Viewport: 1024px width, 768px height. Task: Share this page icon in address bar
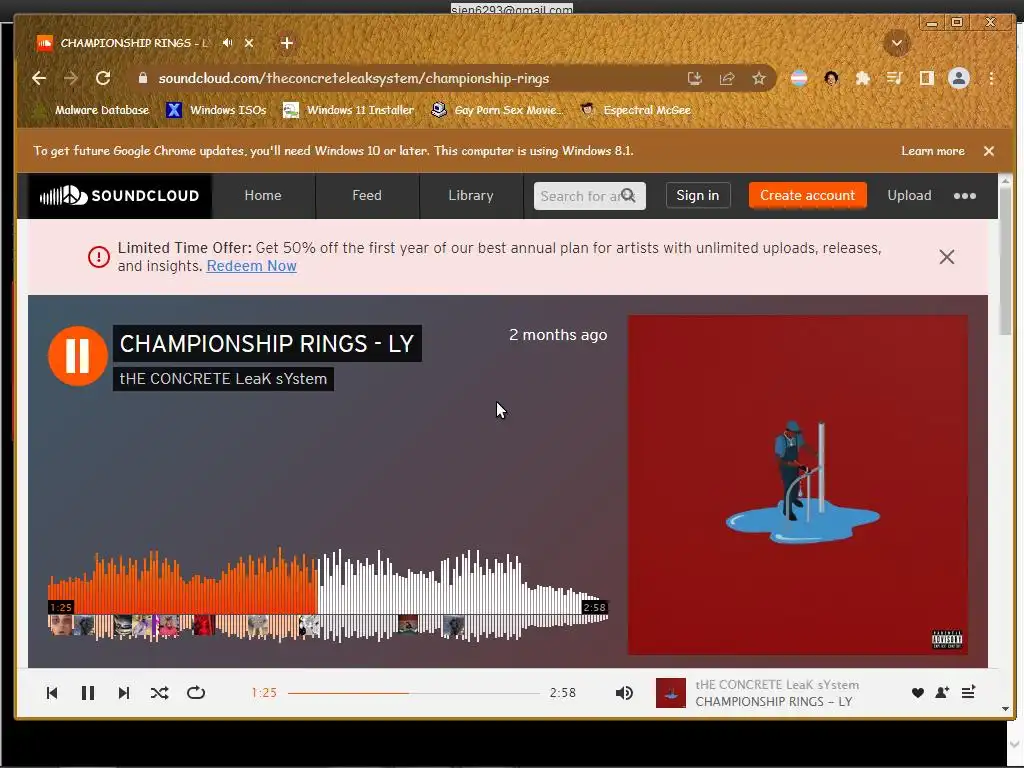pos(727,78)
